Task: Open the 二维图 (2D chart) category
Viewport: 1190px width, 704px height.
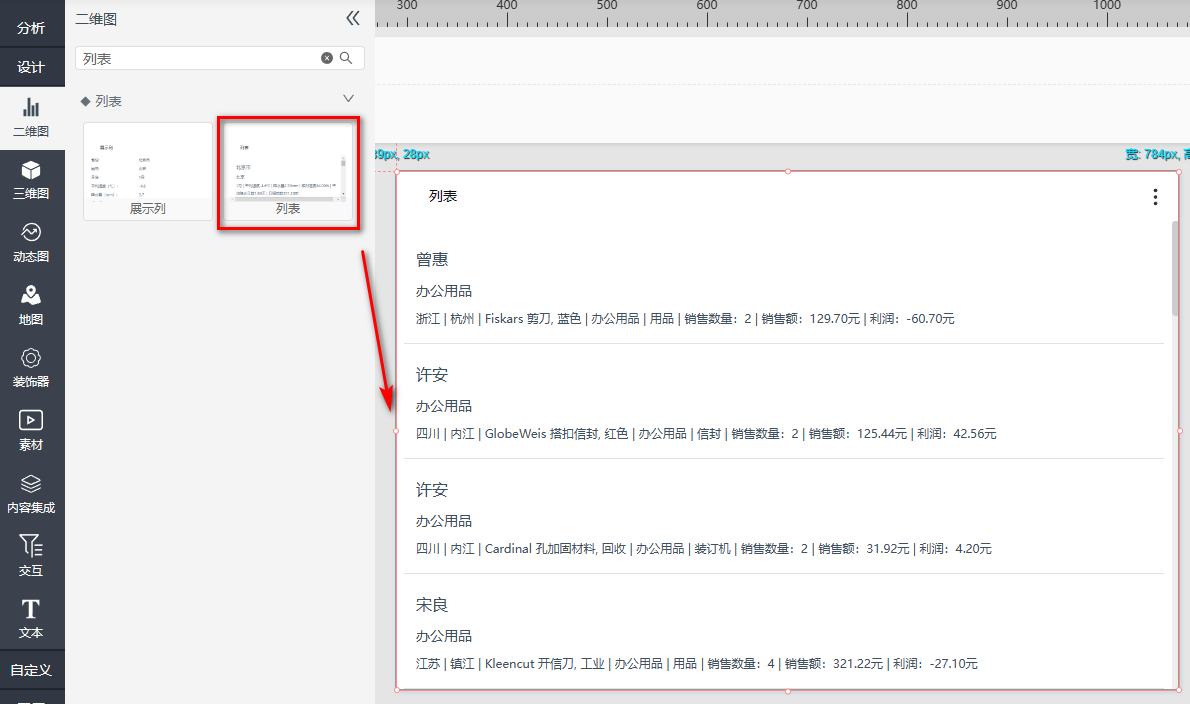Action: 31,117
